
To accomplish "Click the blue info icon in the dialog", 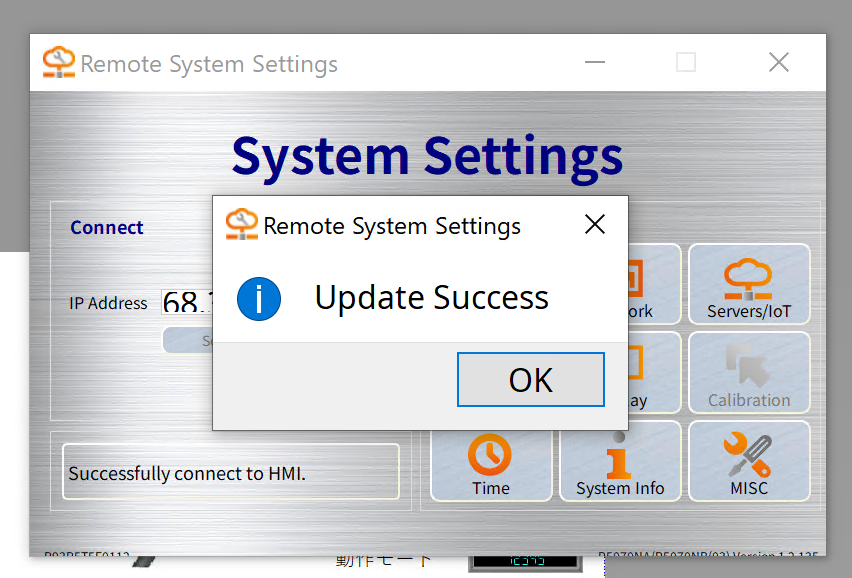I will pos(259,298).
